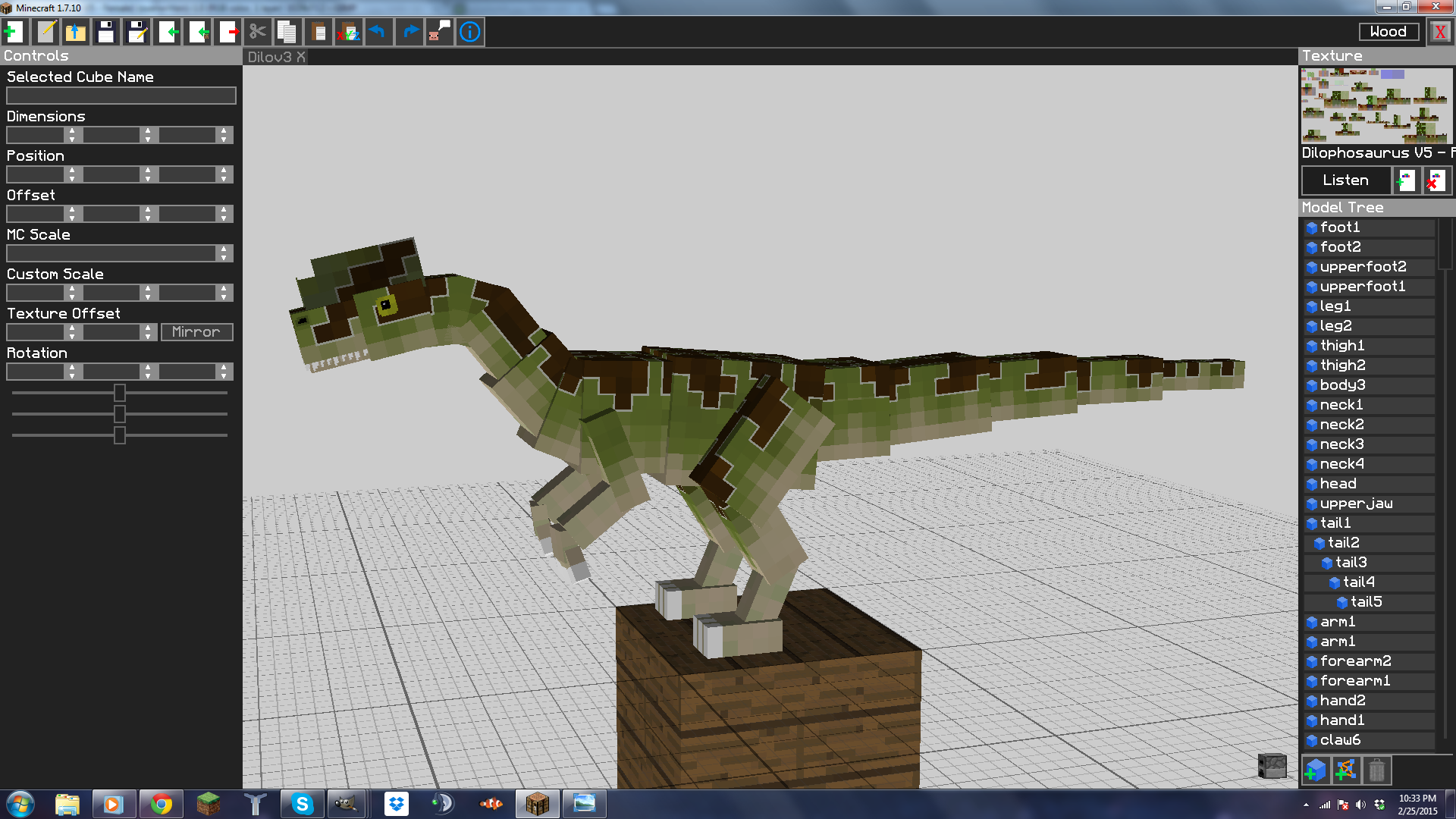Click the pig speech bubble chat icon
Screen dimensions: 1456x819
click(440, 32)
